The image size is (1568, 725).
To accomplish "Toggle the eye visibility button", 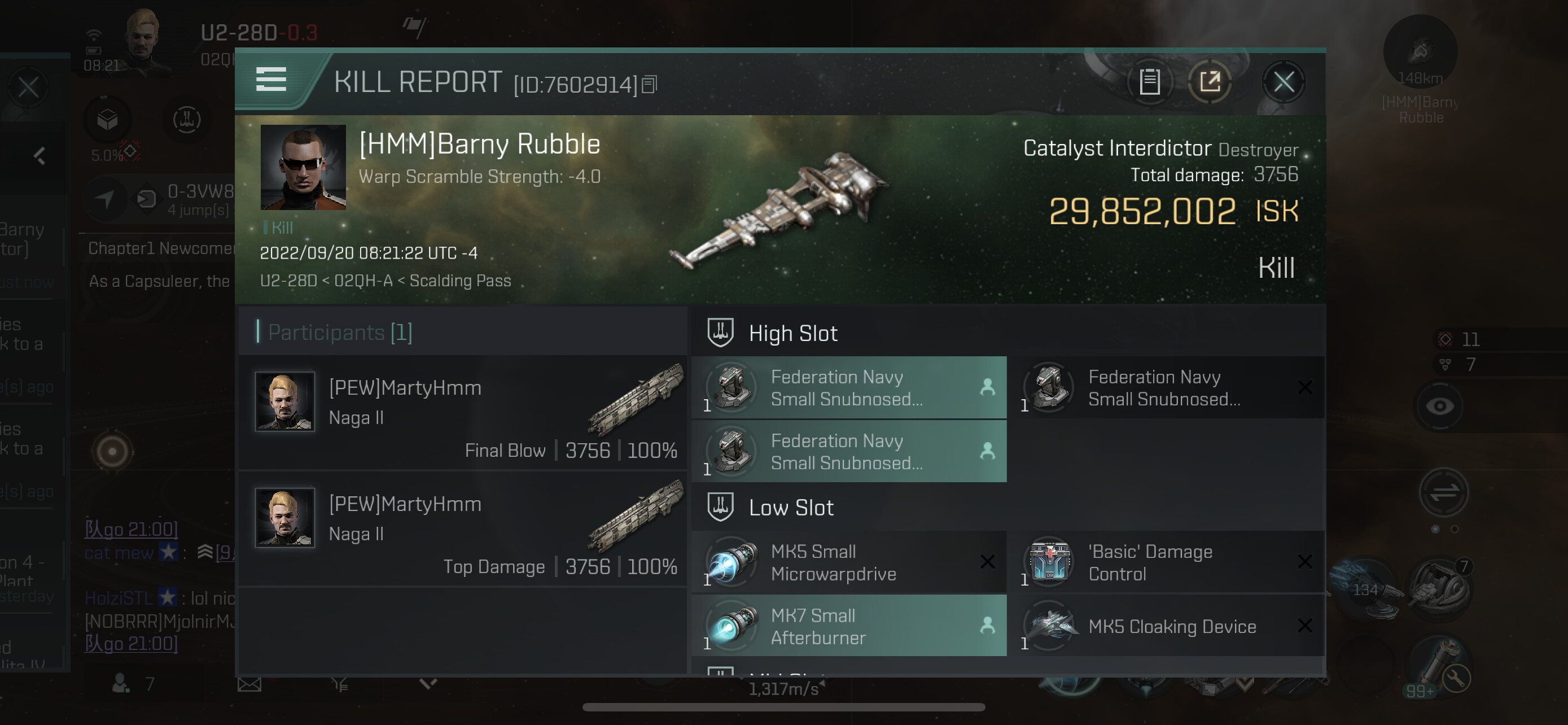I will [x=1439, y=407].
